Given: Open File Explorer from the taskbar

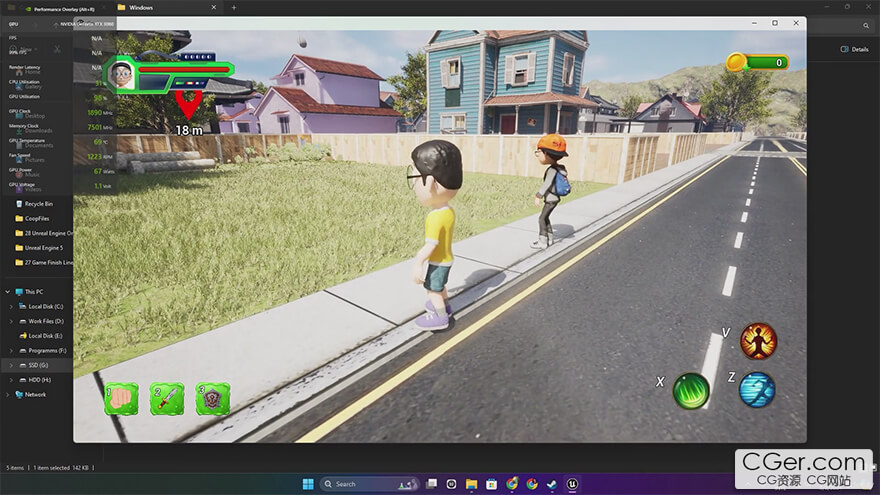Looking at the screenshot, I should (x=471, y=484).
